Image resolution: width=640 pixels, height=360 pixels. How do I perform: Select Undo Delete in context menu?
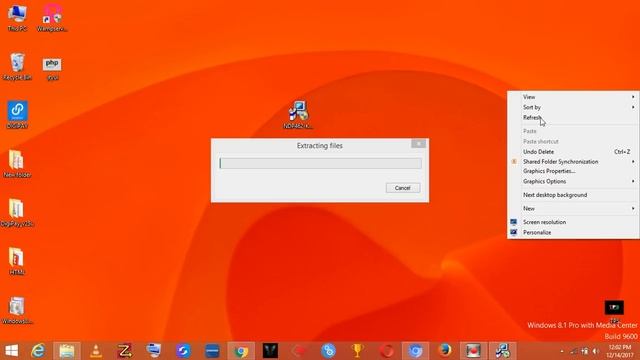(573, 151)
